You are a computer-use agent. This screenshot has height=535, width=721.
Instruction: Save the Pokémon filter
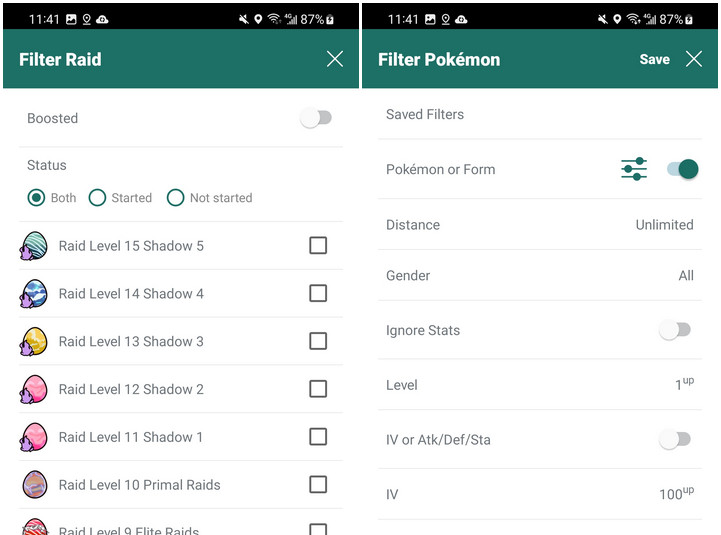point(654,59)
